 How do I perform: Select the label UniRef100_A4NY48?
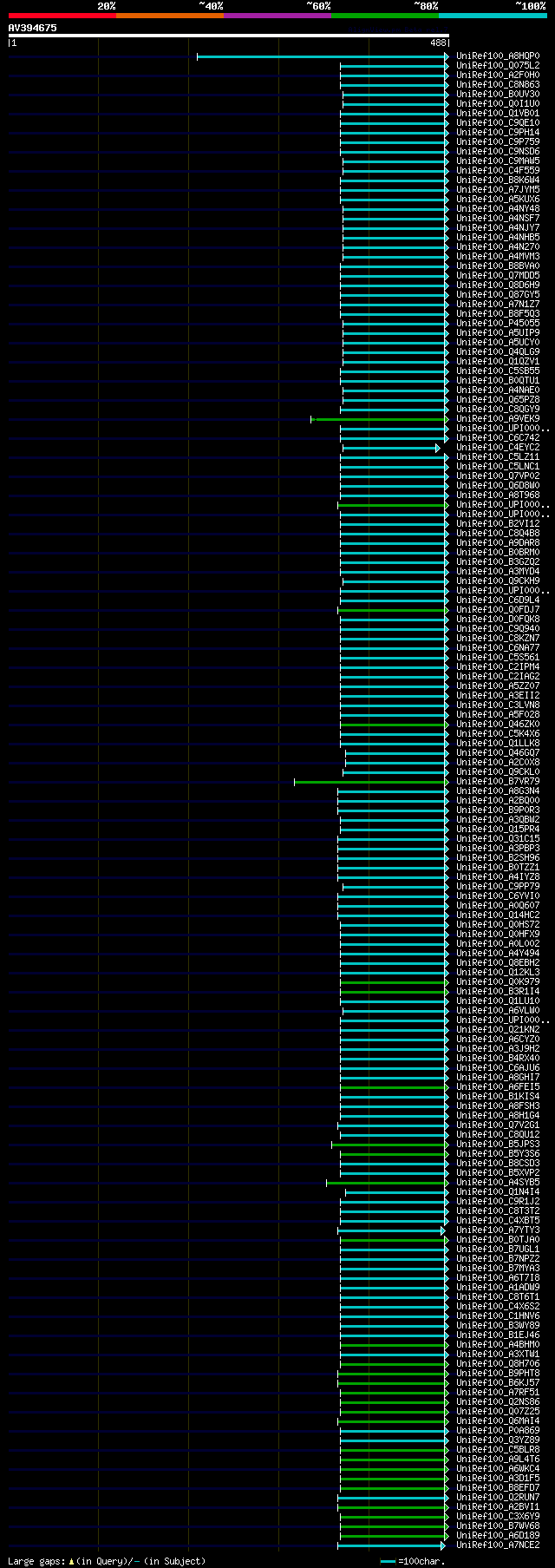click(498, 209)
